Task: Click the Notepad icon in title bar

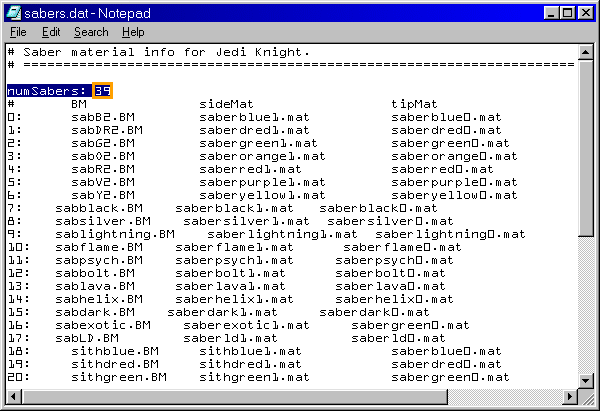Action: pos(14,13)
